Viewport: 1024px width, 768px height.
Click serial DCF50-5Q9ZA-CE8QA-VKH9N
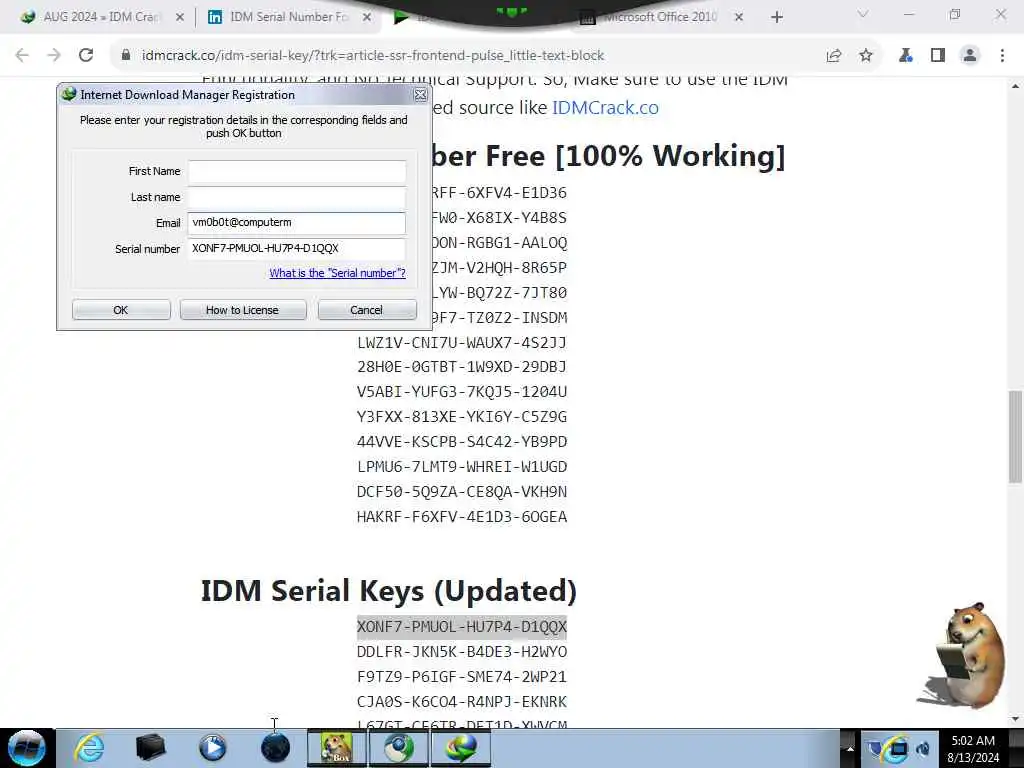point(462,492)
